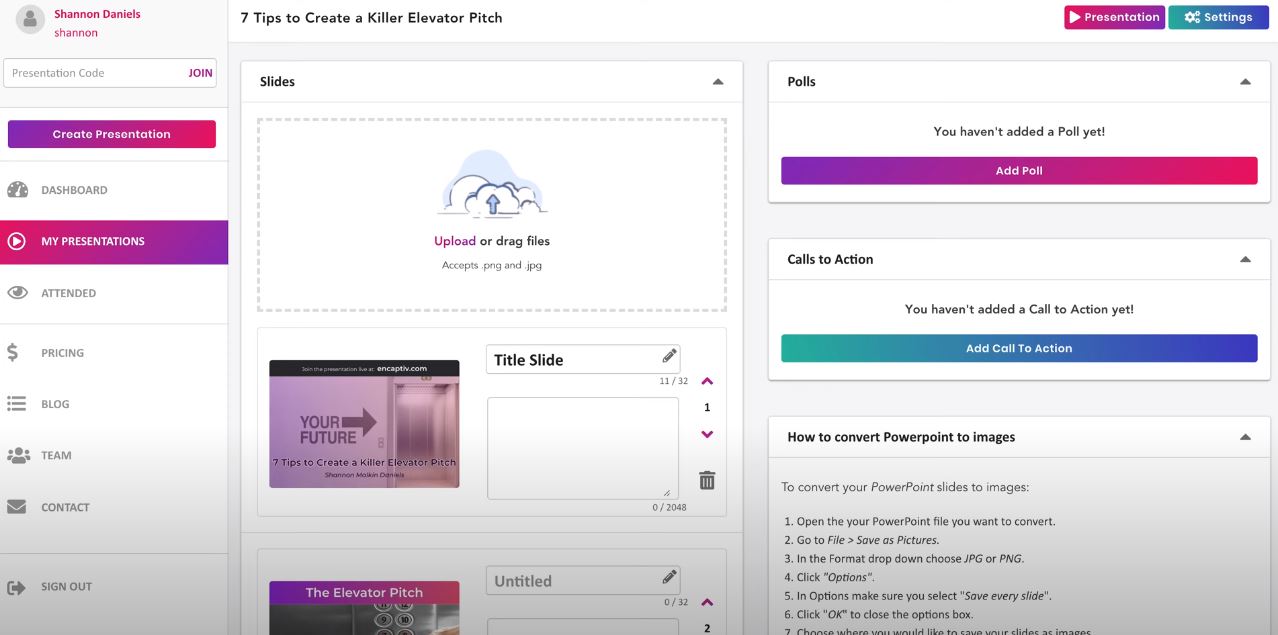Open My Presentations menu item
Screen dimensions: 1278x635
[114, 242]
